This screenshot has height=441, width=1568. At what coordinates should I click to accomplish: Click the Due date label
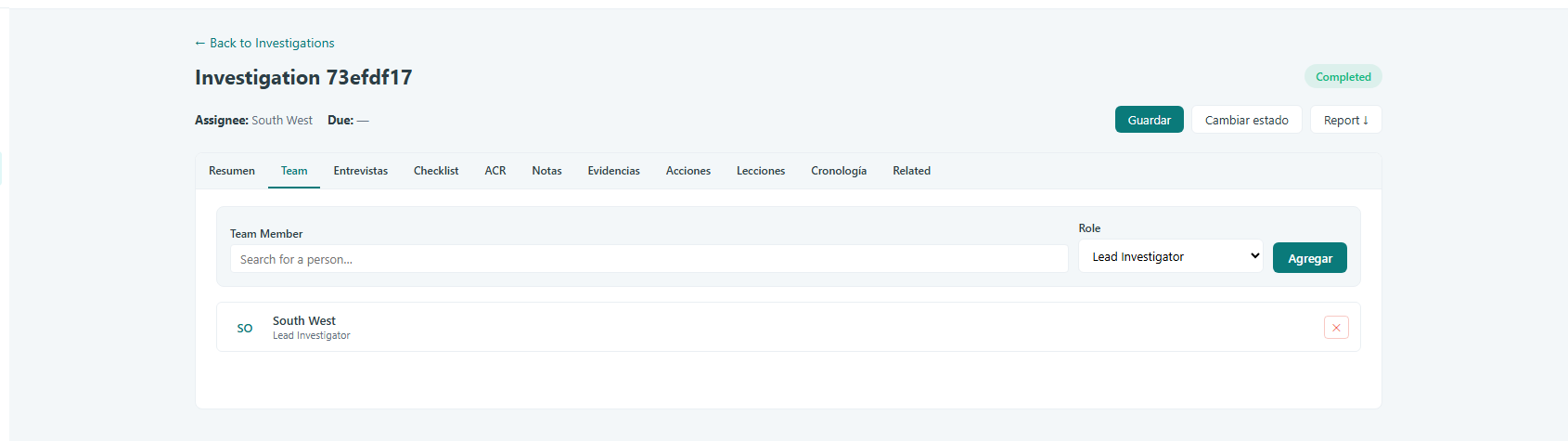click(341, 120)
